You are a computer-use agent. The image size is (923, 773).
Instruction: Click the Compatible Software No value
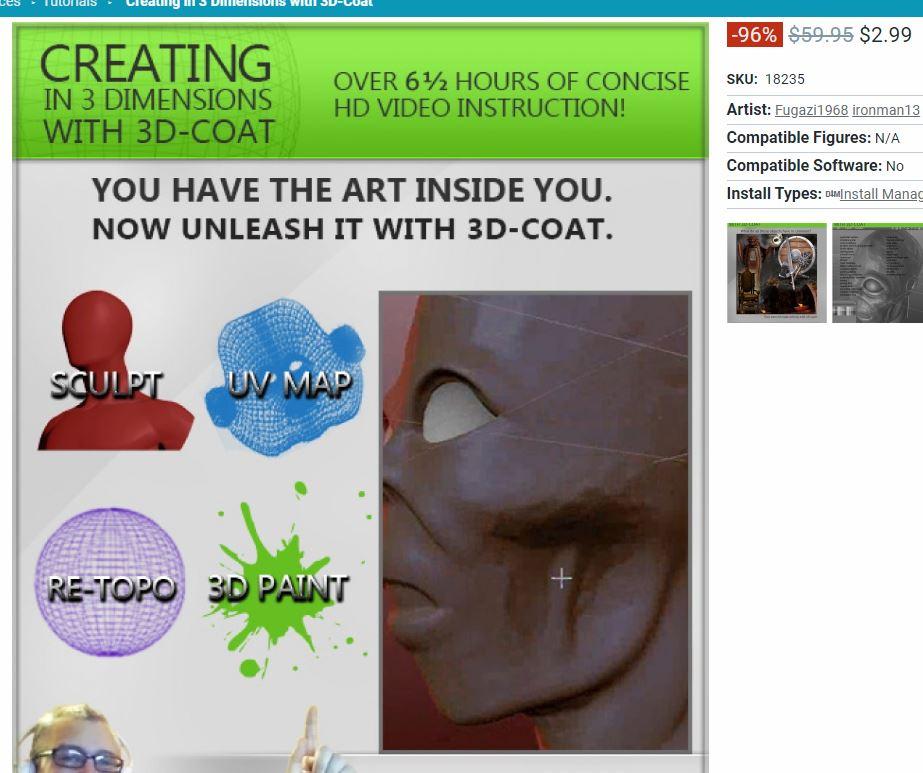[894, 166]
